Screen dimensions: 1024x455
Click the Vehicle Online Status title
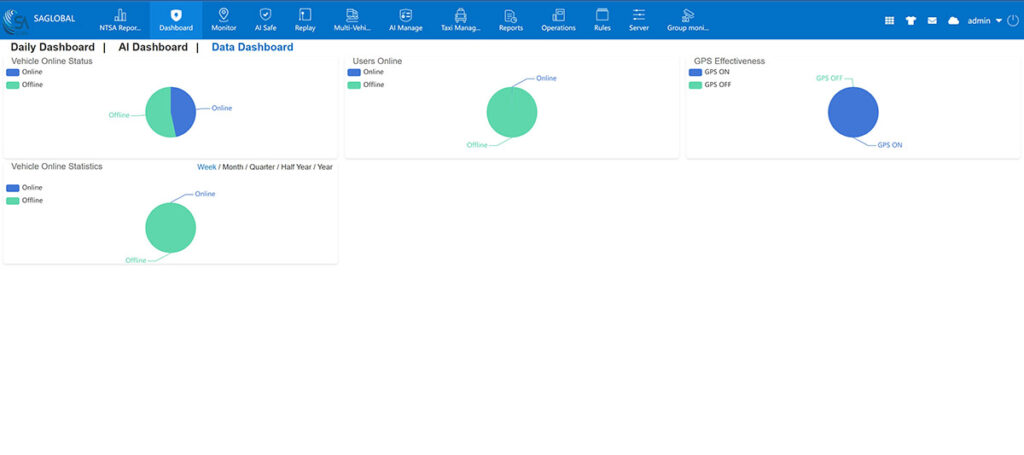point(52,61)
